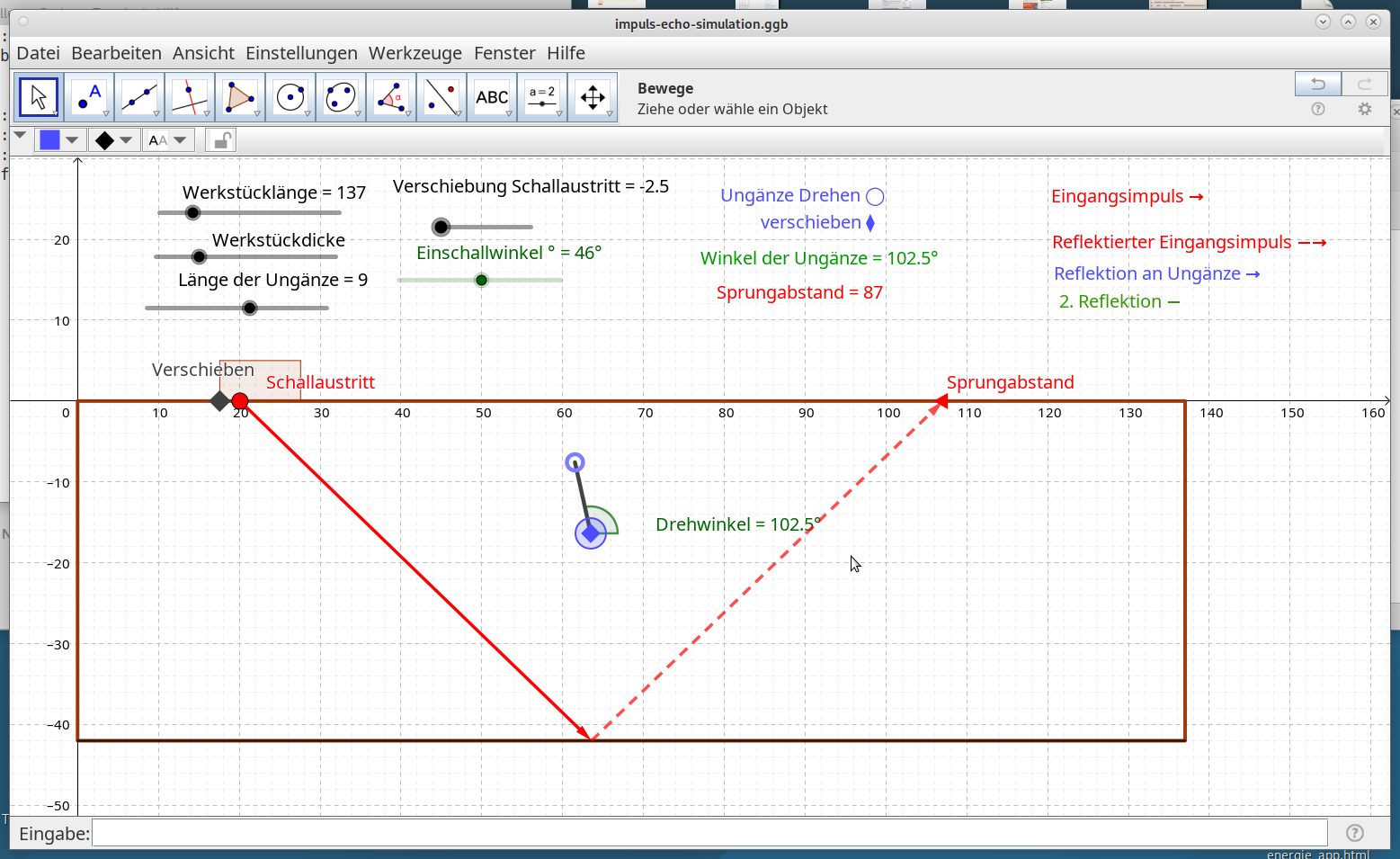This screenshot has width=1400, height=859.
Task: Click the Werkstücklänge slider knob
Action: click(x=192, y=213)
